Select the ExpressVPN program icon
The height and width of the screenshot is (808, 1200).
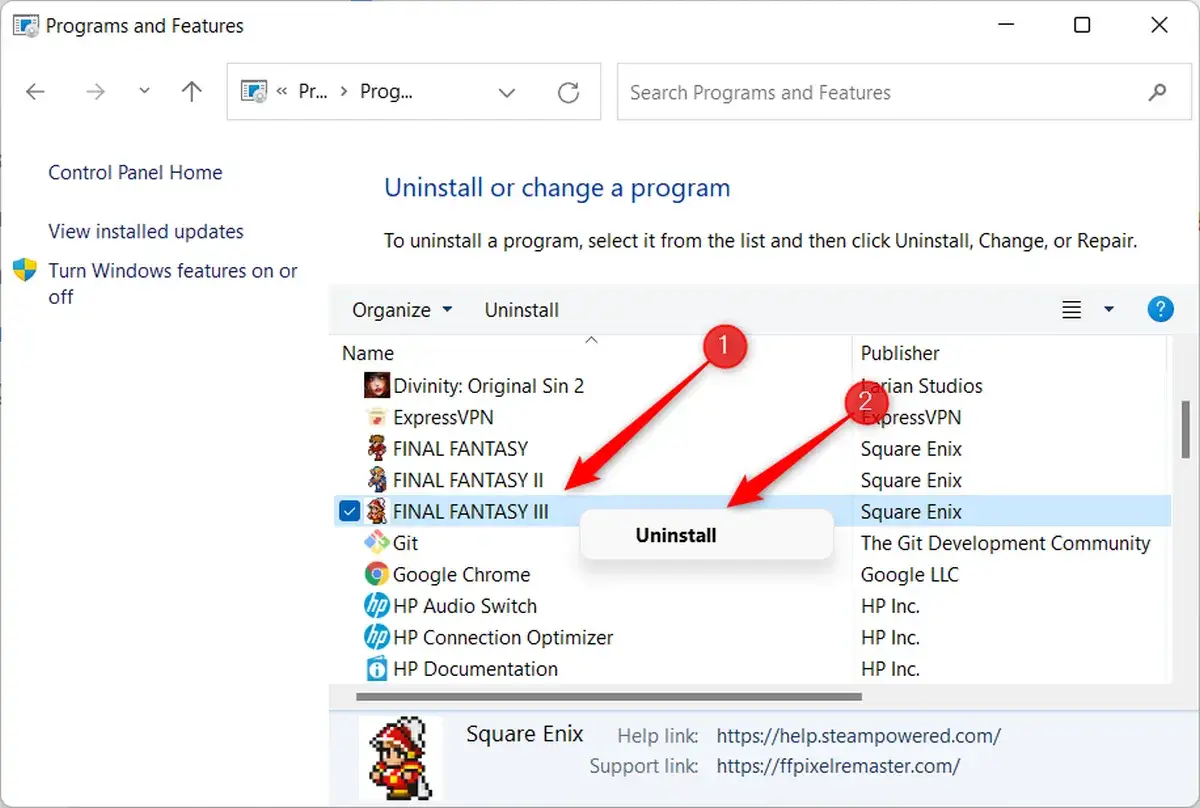(377, 417)
